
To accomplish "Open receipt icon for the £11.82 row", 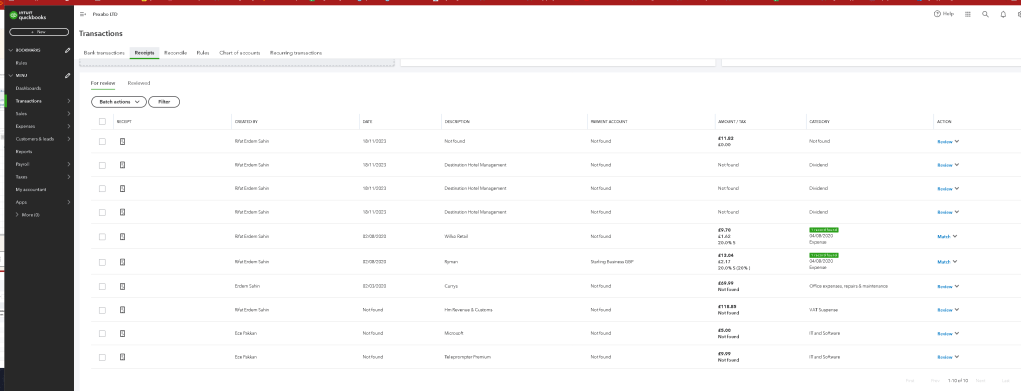I will 122,141.
